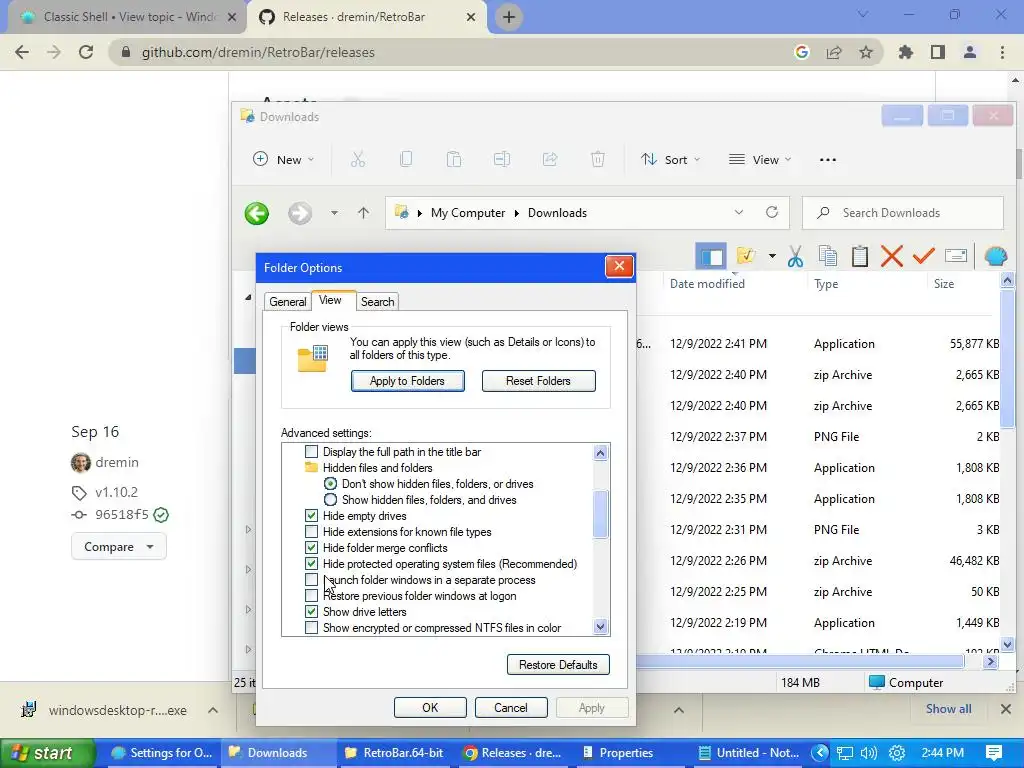Click the Rename icon in Downloads command bar
This screenshot has height=768, width=1024.
pyautogui.click(x=502, y=159)
